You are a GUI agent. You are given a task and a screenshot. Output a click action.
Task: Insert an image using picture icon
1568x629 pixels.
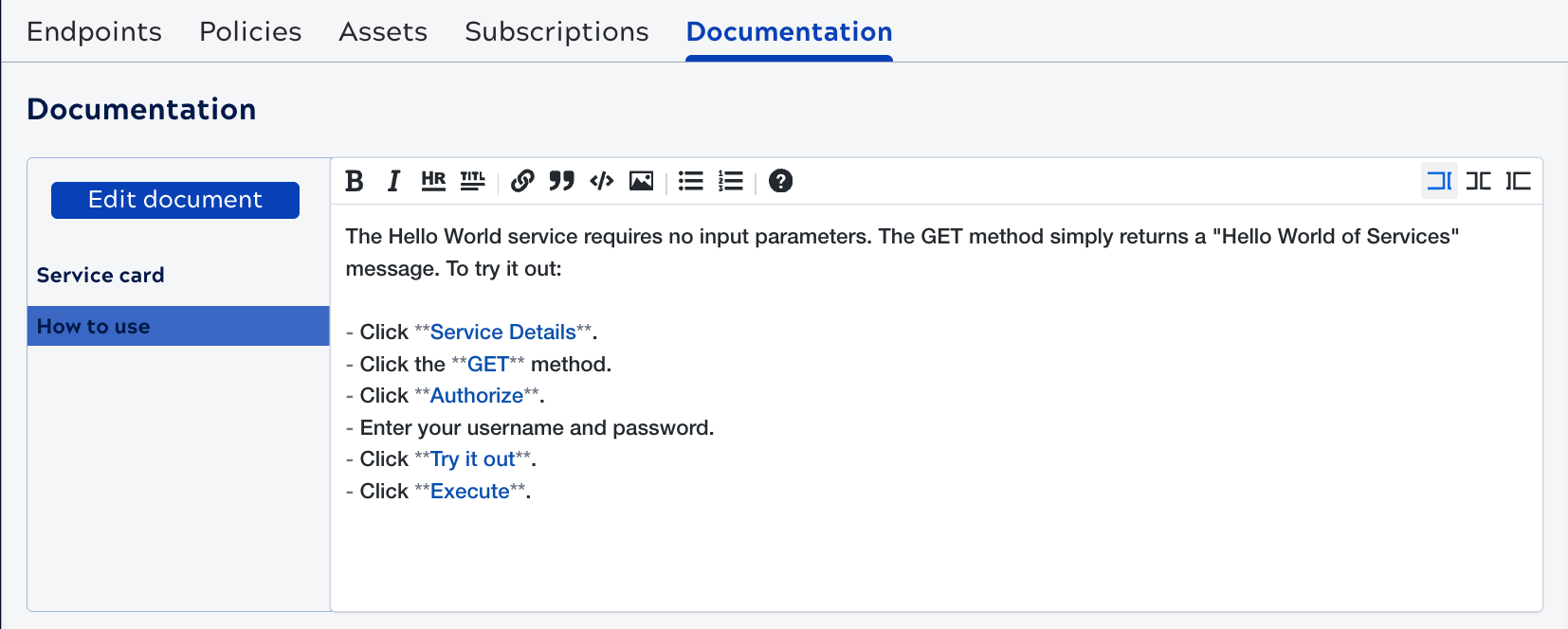[642, 181]
